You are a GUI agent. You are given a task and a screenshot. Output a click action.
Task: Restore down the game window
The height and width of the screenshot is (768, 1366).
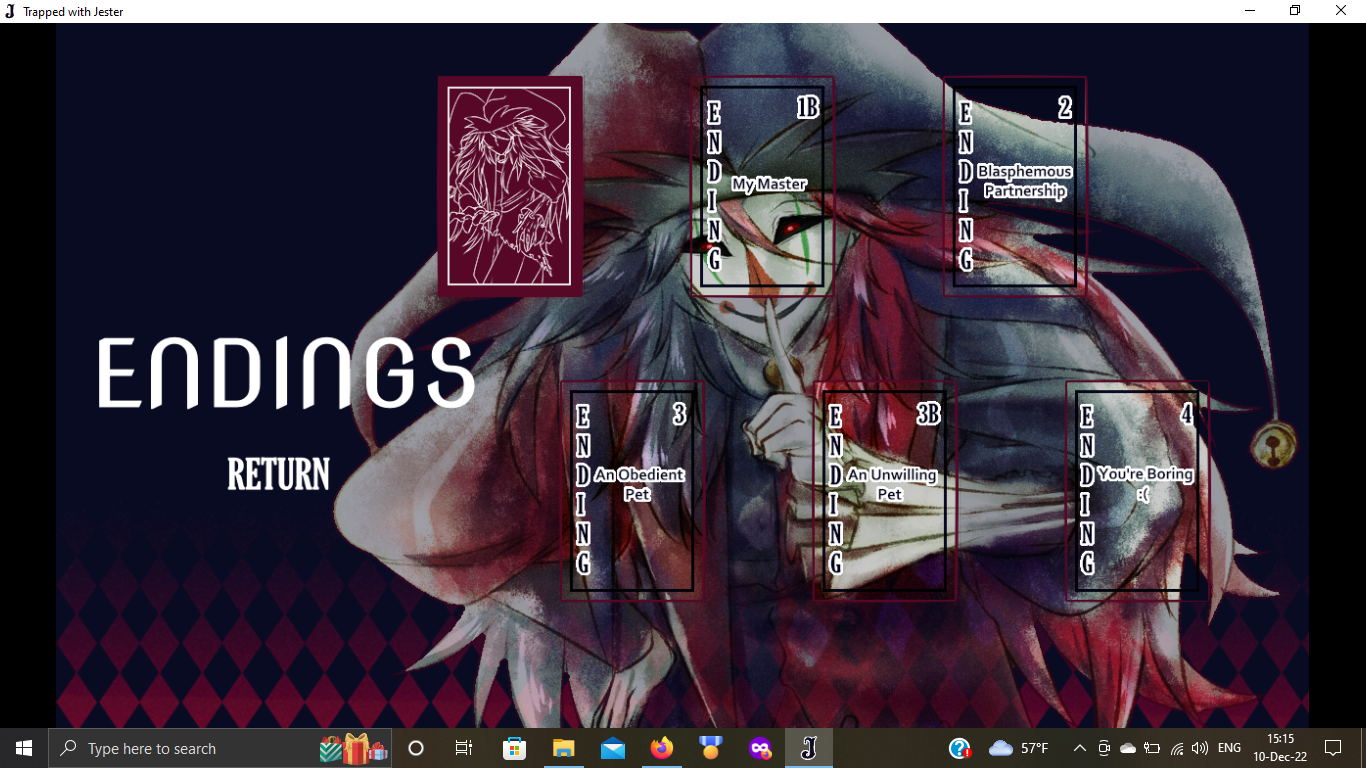tap(1295, 11)
